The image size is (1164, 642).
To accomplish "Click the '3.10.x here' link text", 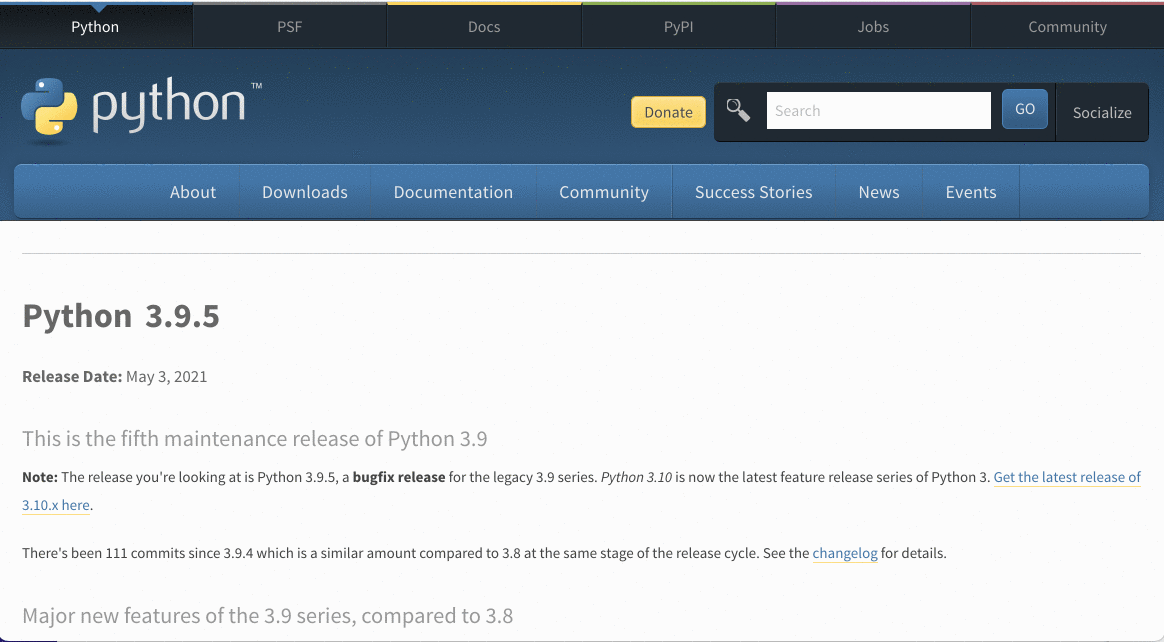I will (x=56, y=505).
